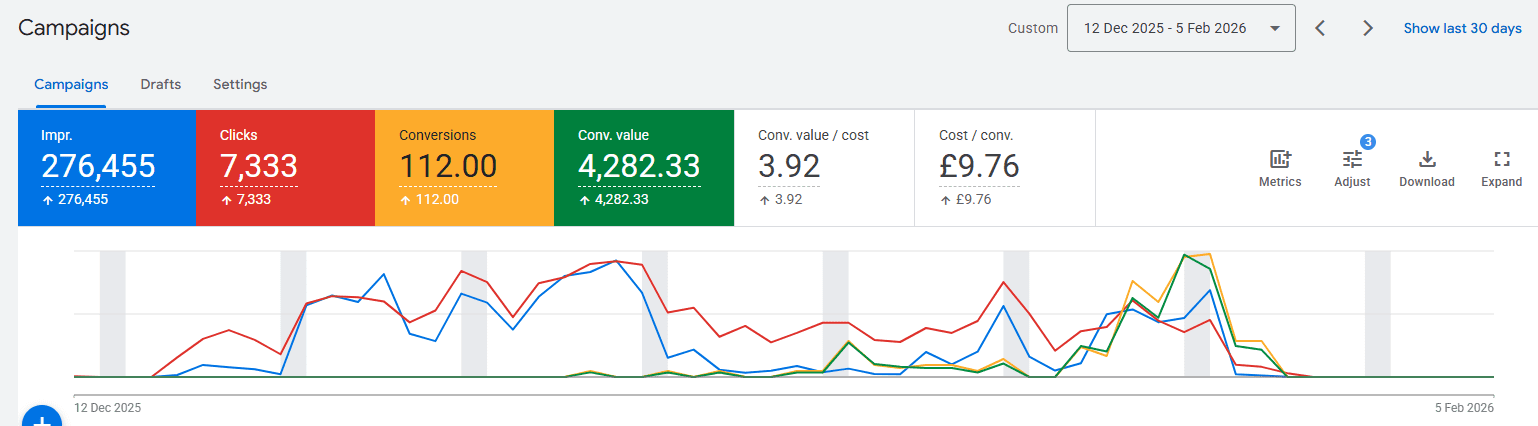The image size is (1538, 426).
Task: Click Show last 30 days link
Action: point(1462,28)
